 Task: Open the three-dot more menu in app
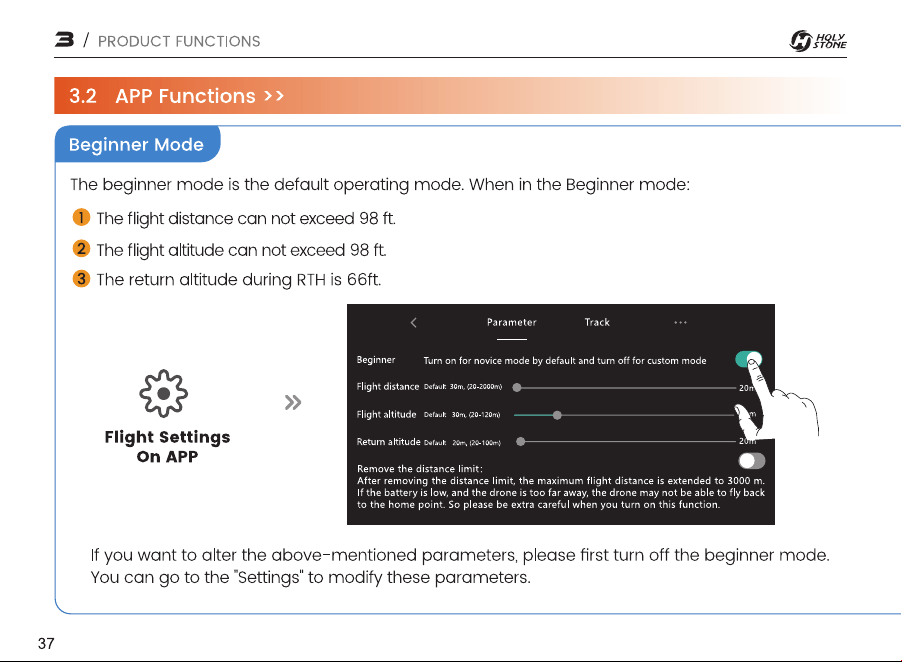point(681,323)
